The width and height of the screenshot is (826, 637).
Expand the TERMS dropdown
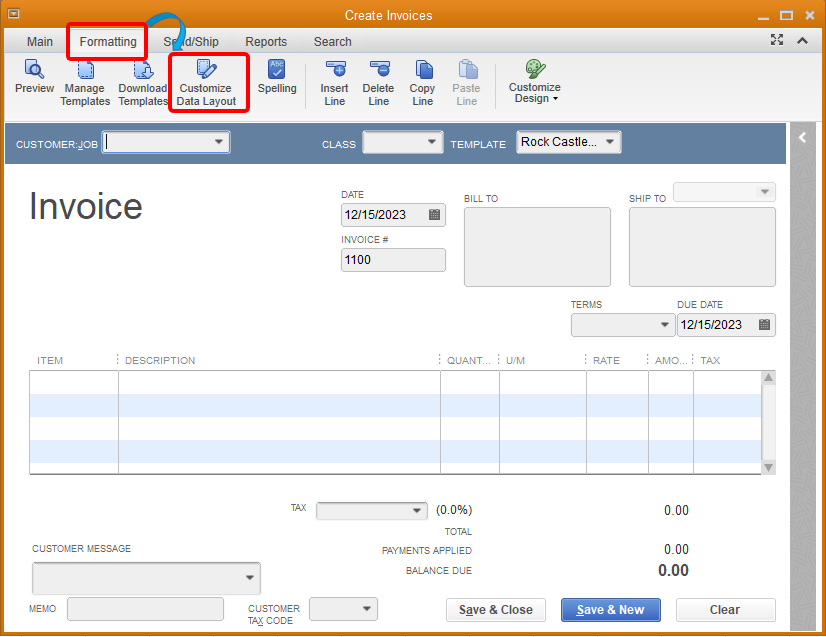(665, 324)
